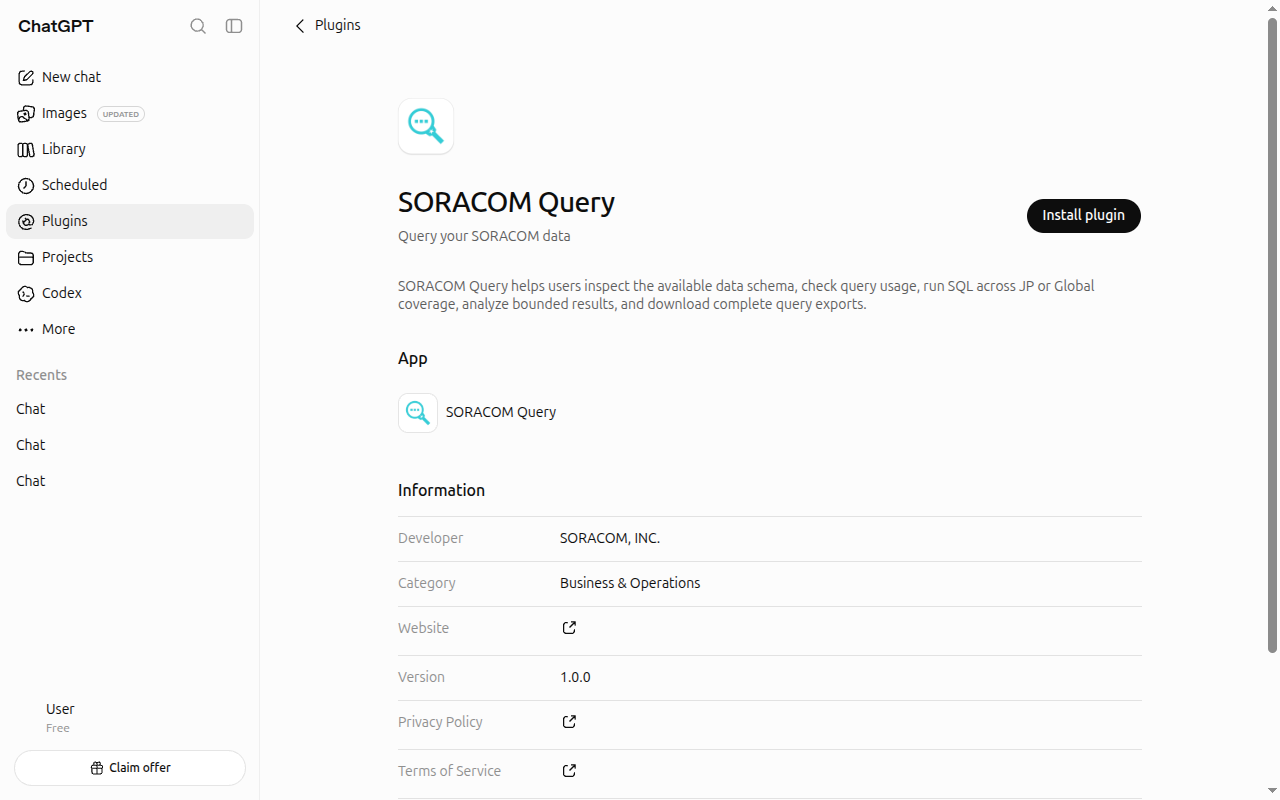1280x800 pixels.
Task: Click the Scheduled clock icon
Action: tap(26, 185)
